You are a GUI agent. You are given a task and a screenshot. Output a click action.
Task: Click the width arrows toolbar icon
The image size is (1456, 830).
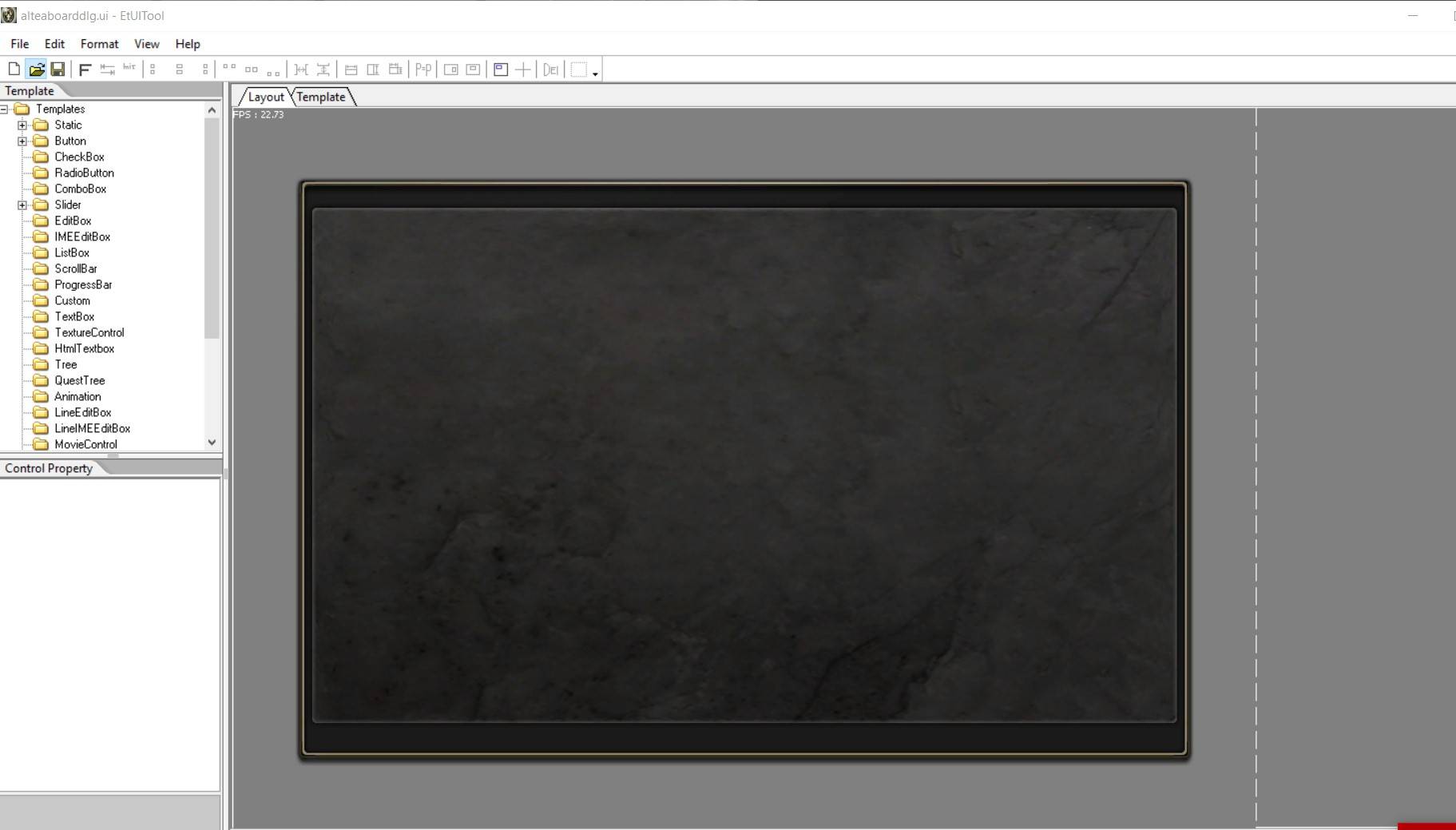coord(107,69)
